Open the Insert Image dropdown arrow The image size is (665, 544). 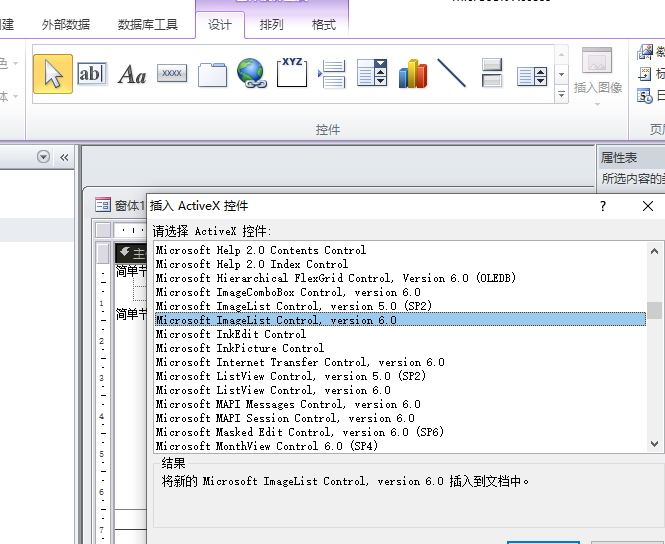[597, 104]
